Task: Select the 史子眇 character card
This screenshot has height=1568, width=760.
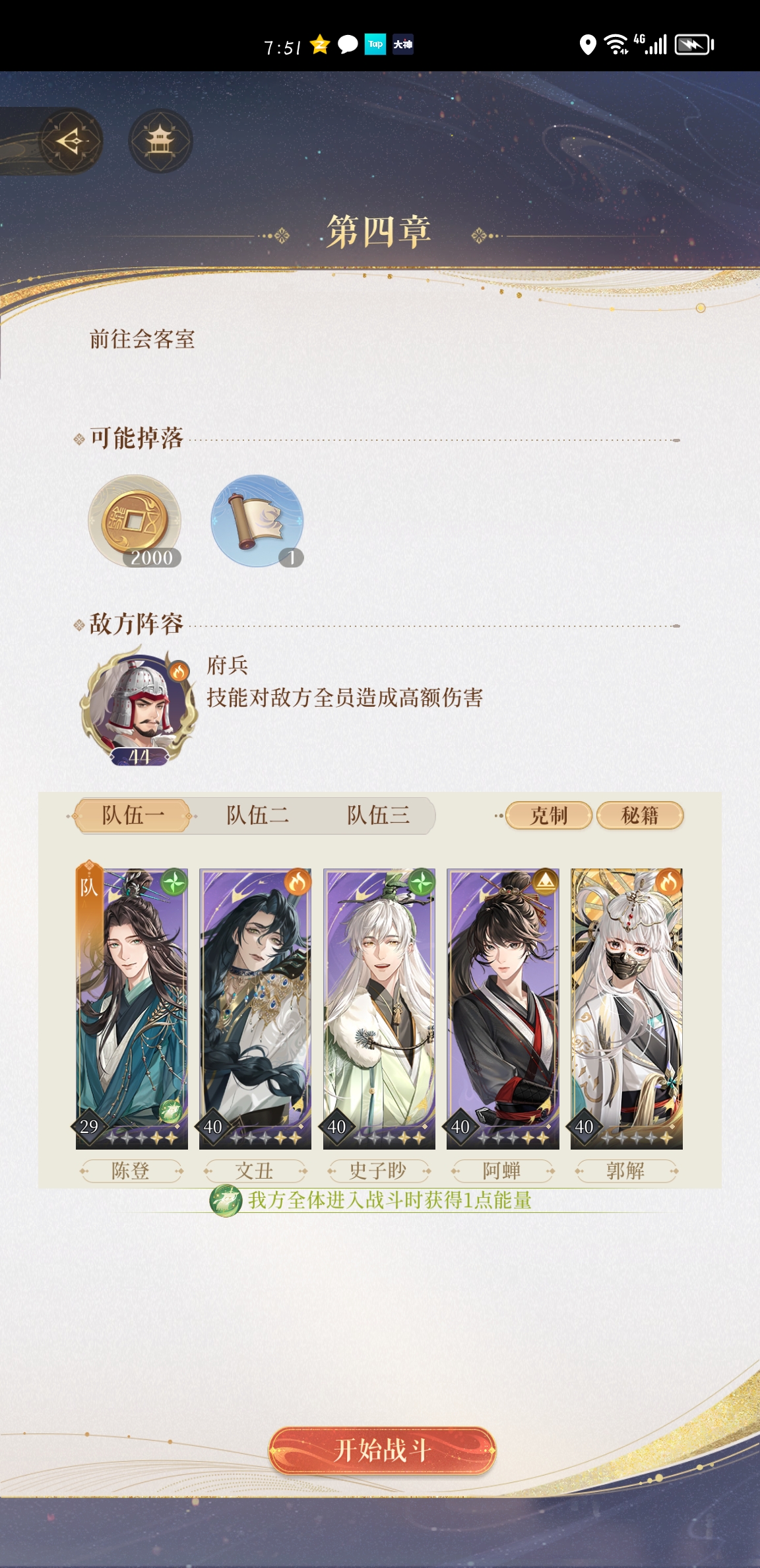Action: (379, 1008)
